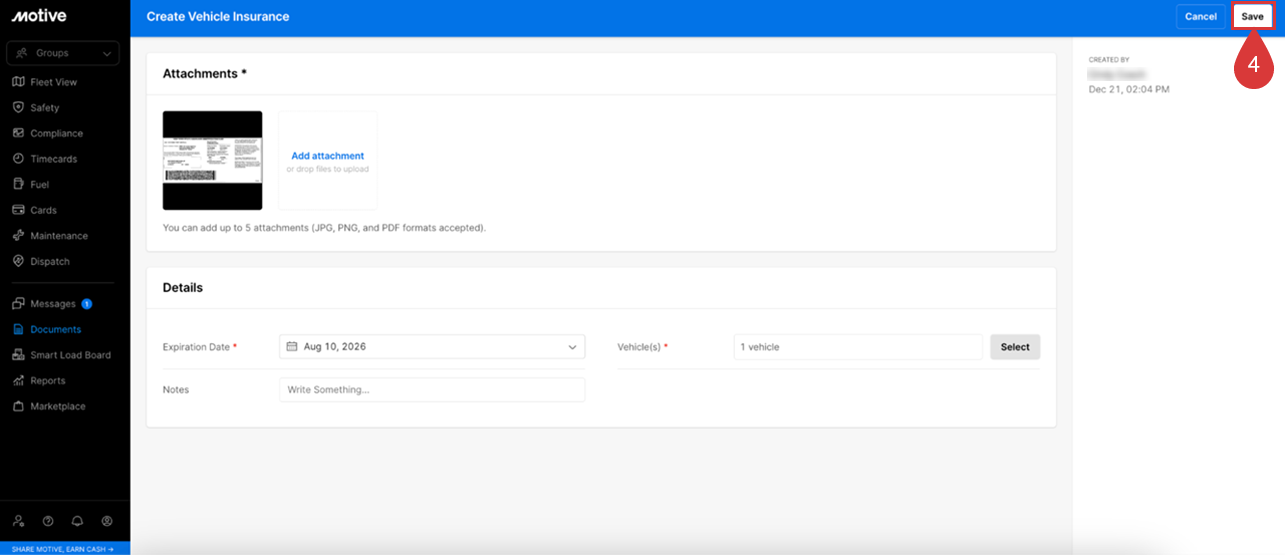Open Maintenance wrench icon
The height and width of the screenshot is (555, 1285).
18,236
